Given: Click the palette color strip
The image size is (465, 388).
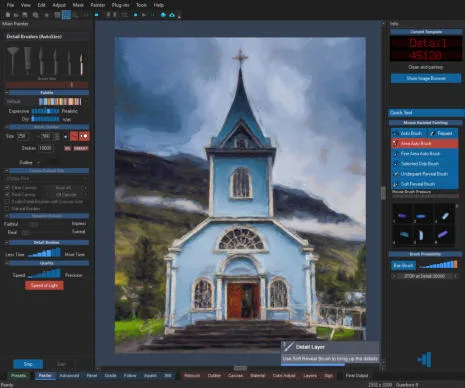Looking at the screenshot, I should [x=60, y=101].
